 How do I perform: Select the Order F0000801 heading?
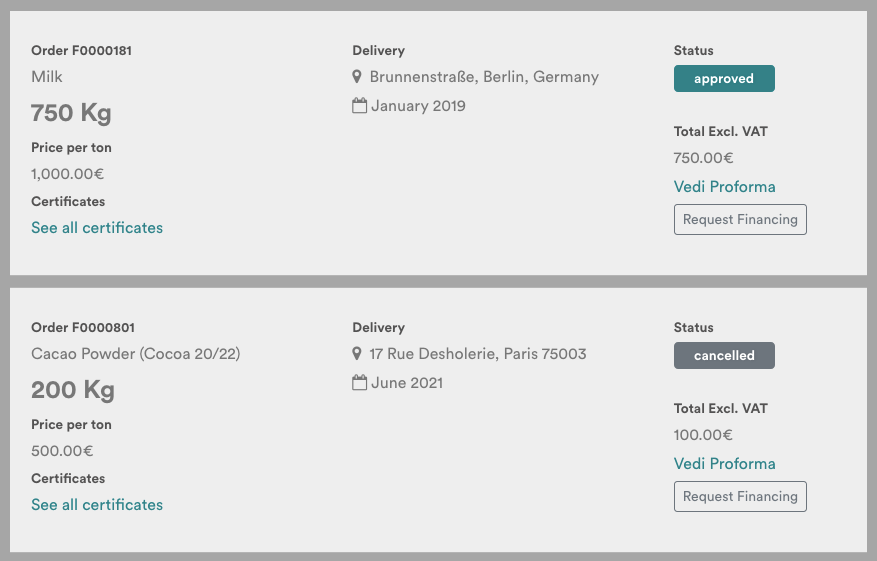click(83, 327)
